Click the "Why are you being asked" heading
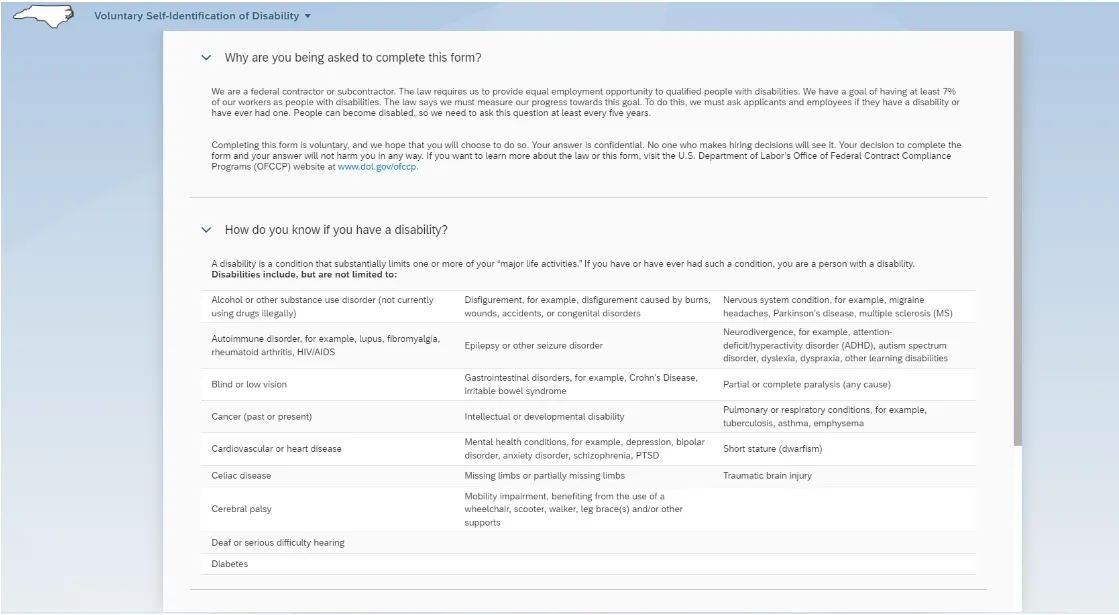This screenshot has height=615, width=1119. tap(353, 58)
